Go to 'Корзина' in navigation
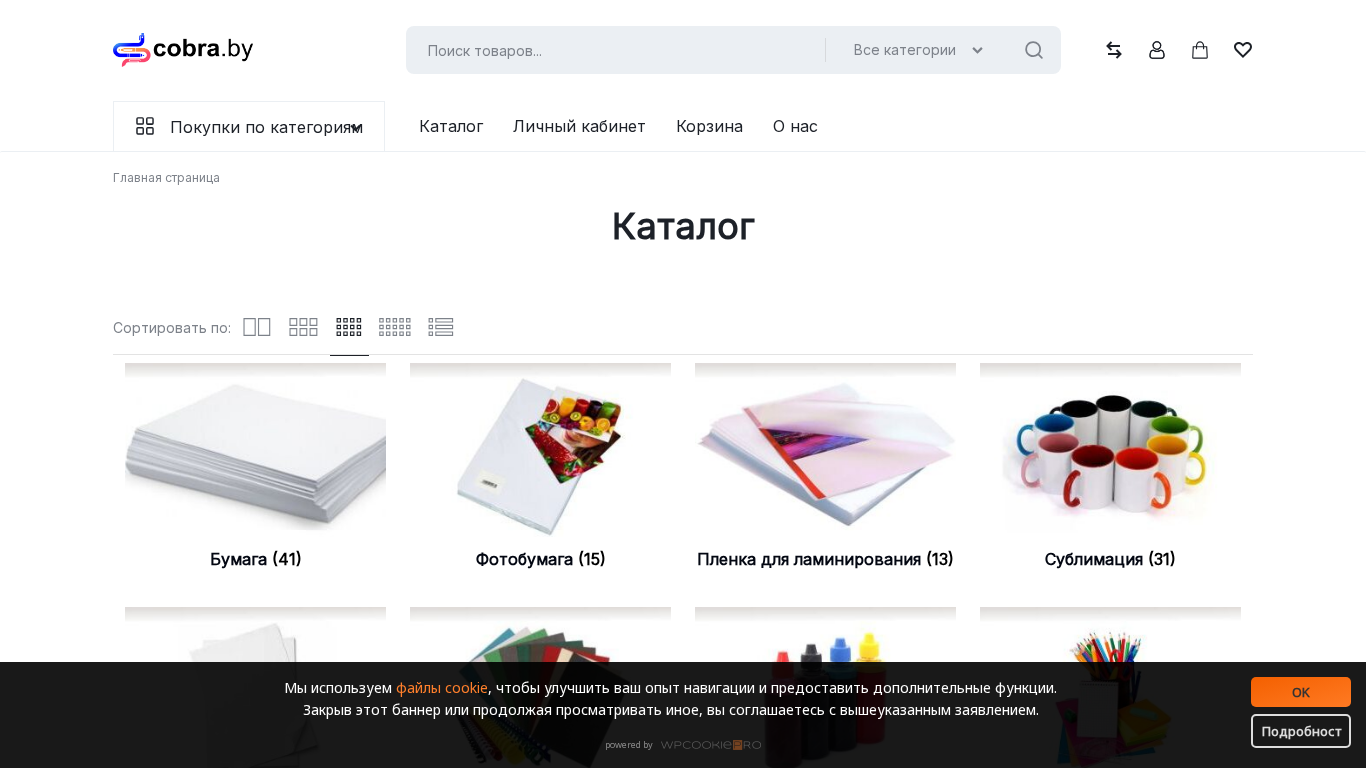The height and width of the screenshot is (768, 1366). (709, 126)
